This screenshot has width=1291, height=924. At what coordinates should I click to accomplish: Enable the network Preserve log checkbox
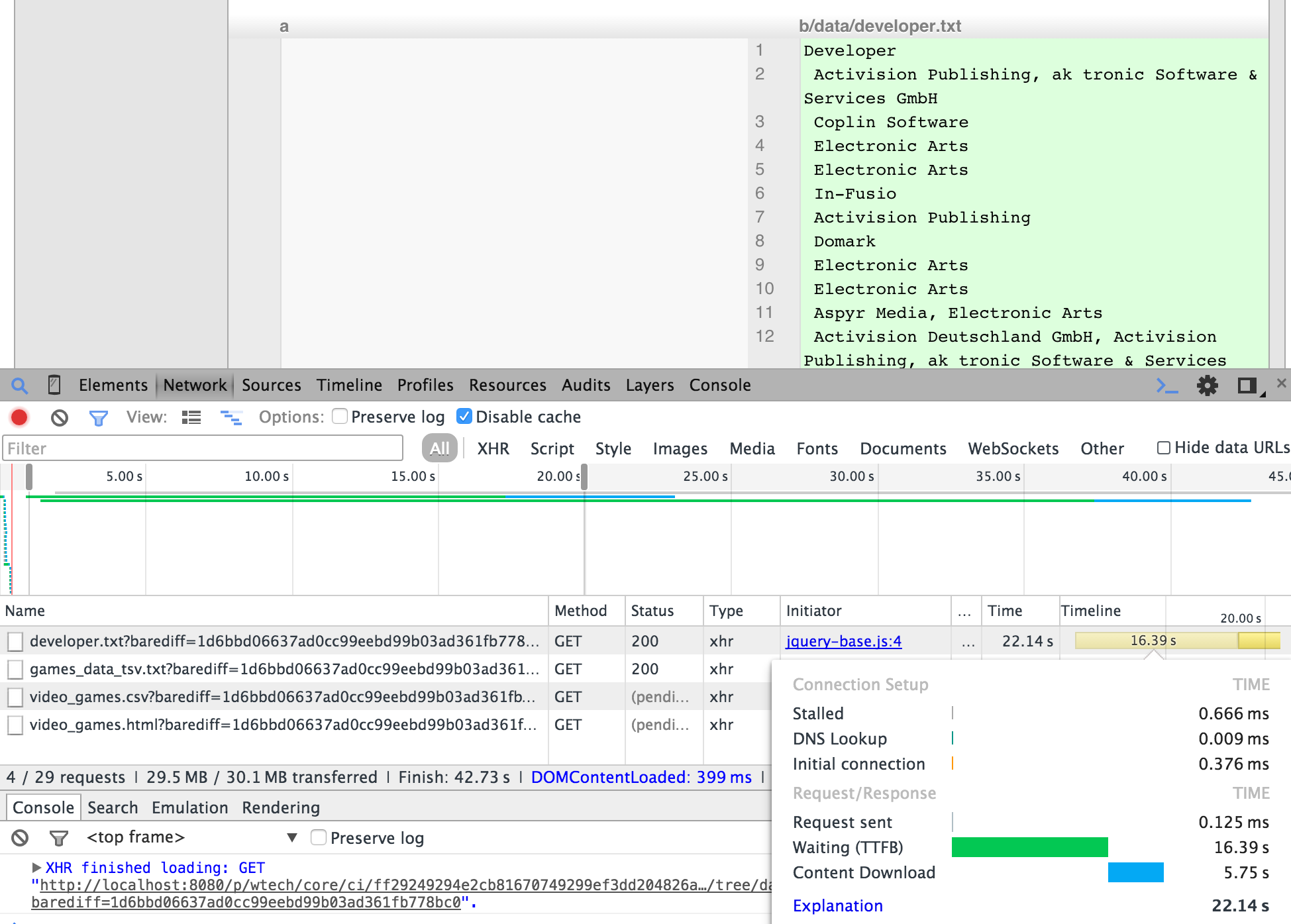point(340,417)
